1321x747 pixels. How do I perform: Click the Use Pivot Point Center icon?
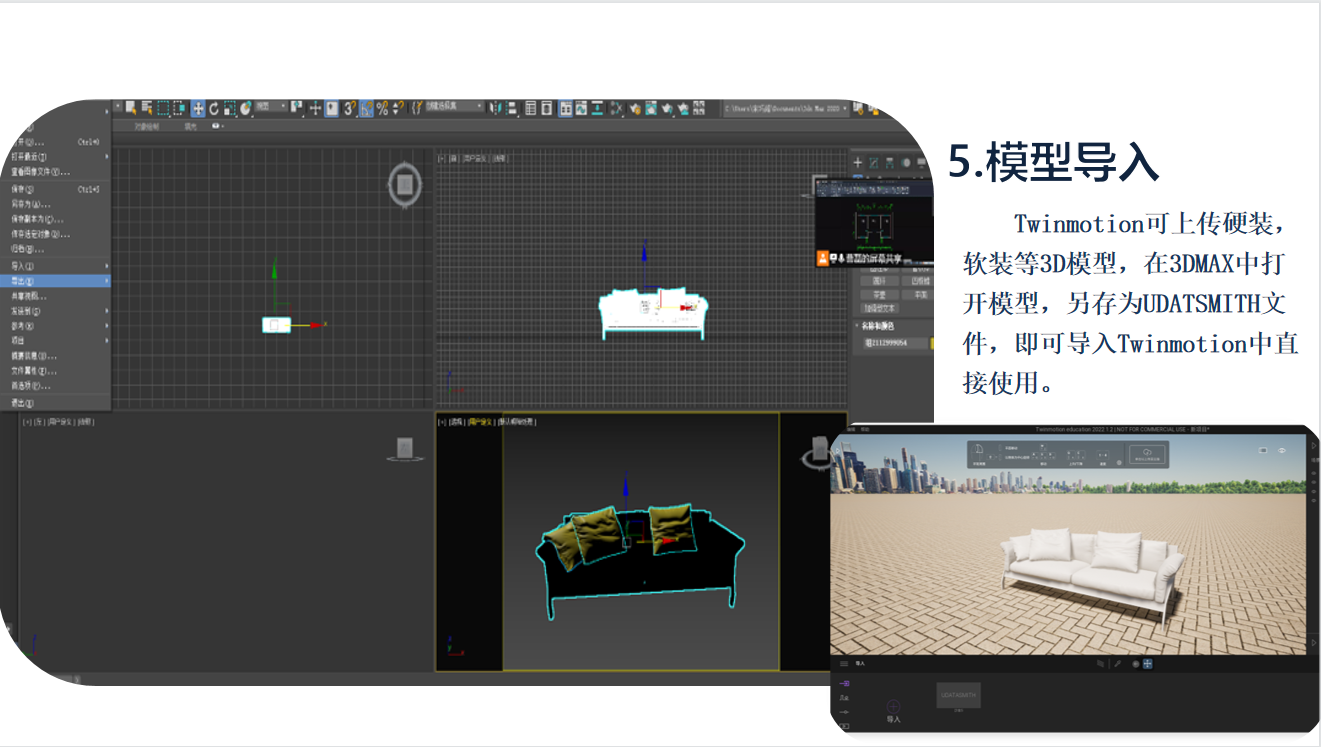(x=296, y=108)
